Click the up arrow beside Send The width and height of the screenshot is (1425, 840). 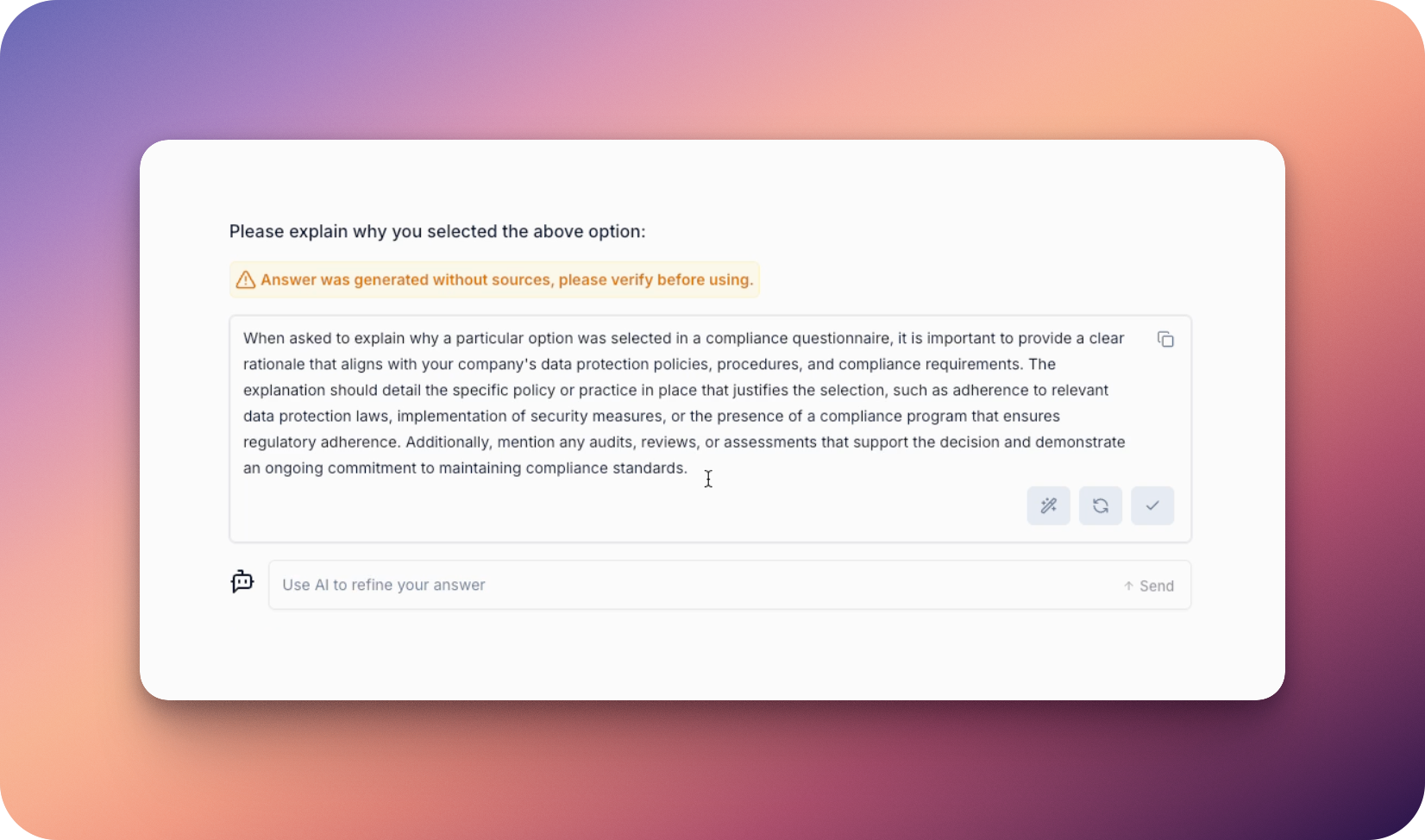[x=1128, y=586]
